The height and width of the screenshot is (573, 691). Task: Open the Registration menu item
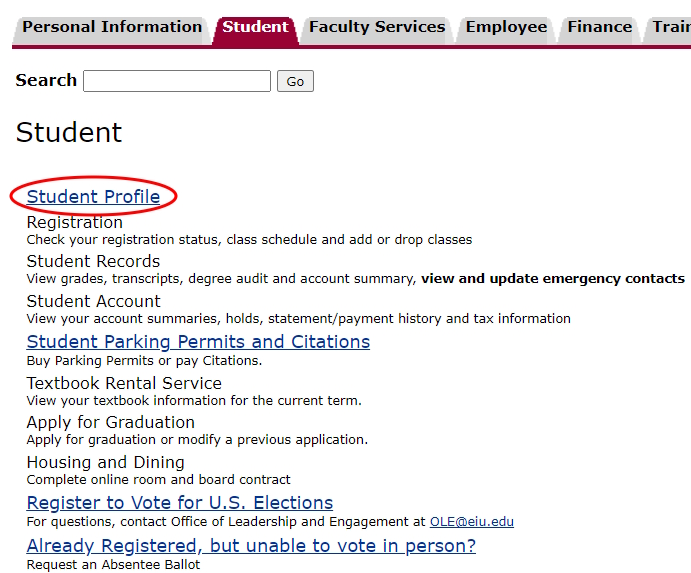click(x=75, y=222)
